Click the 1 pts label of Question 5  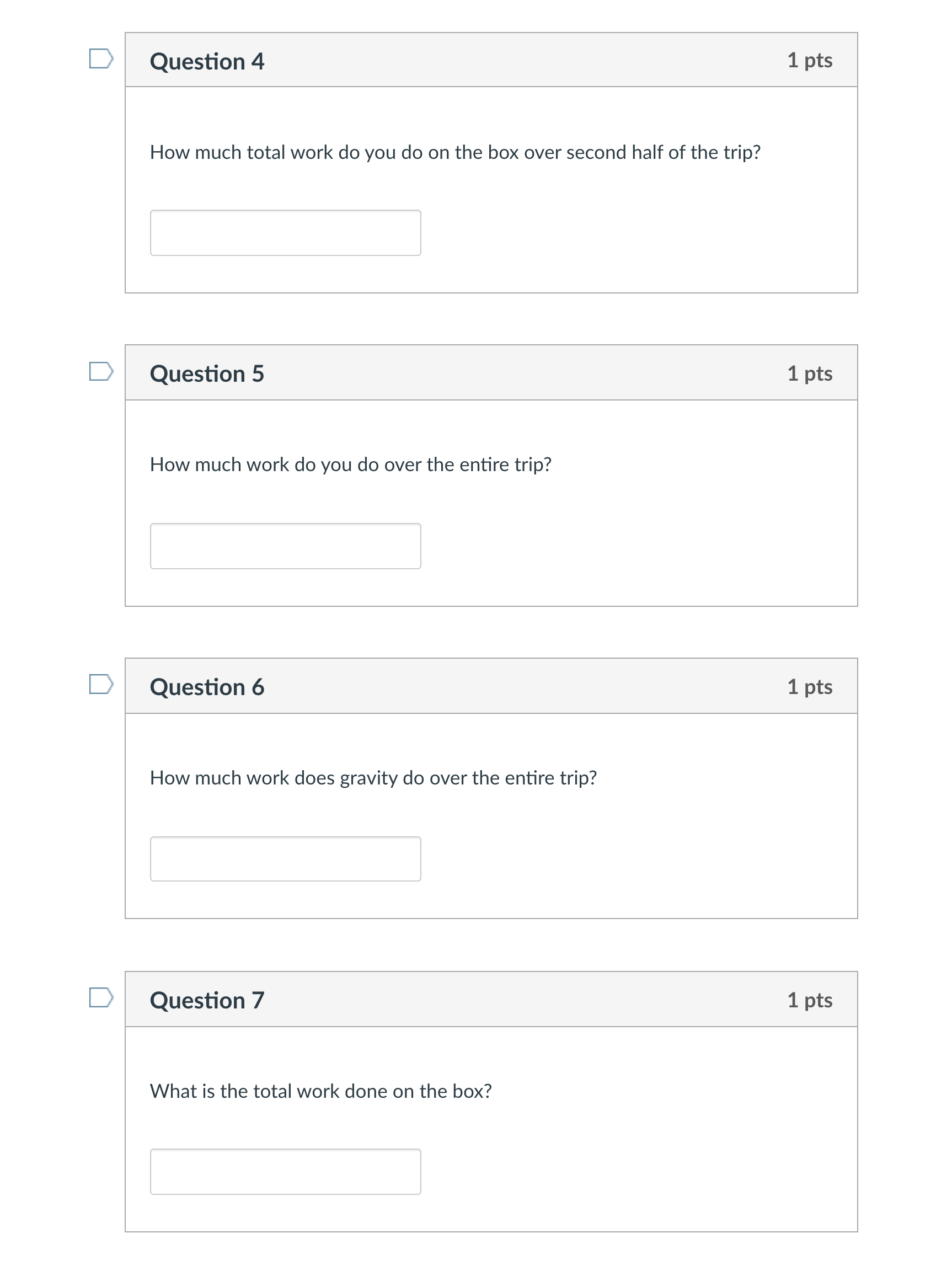pos(810,373)
